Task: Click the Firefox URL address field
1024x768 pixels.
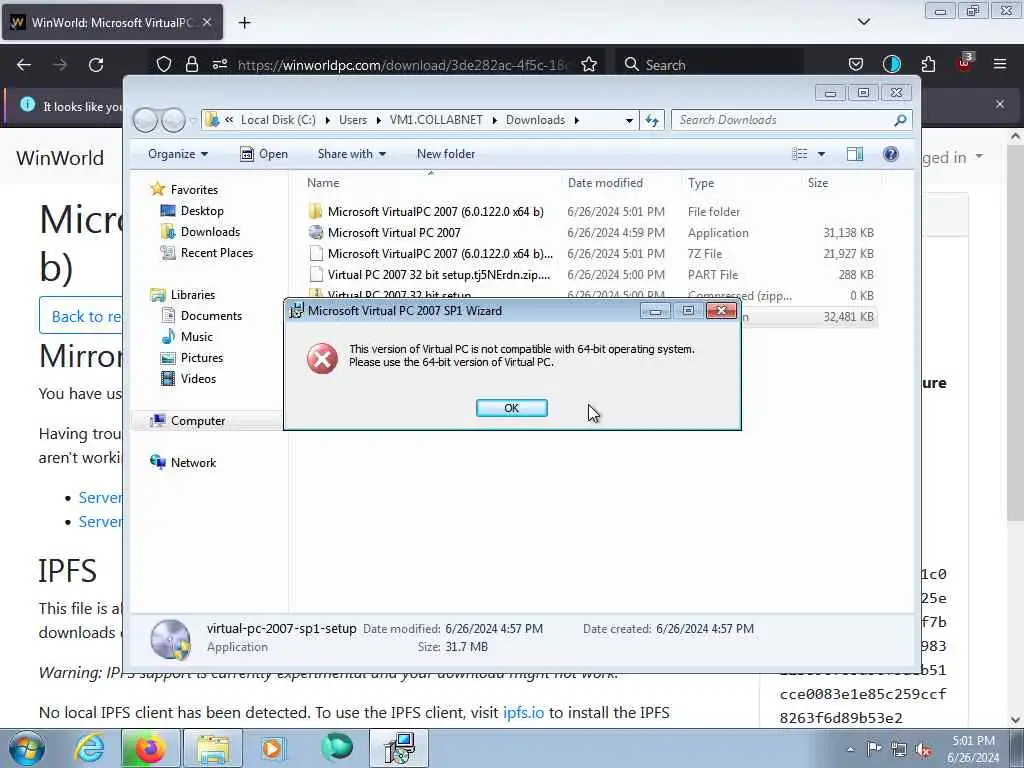Action: coord(402,65)
